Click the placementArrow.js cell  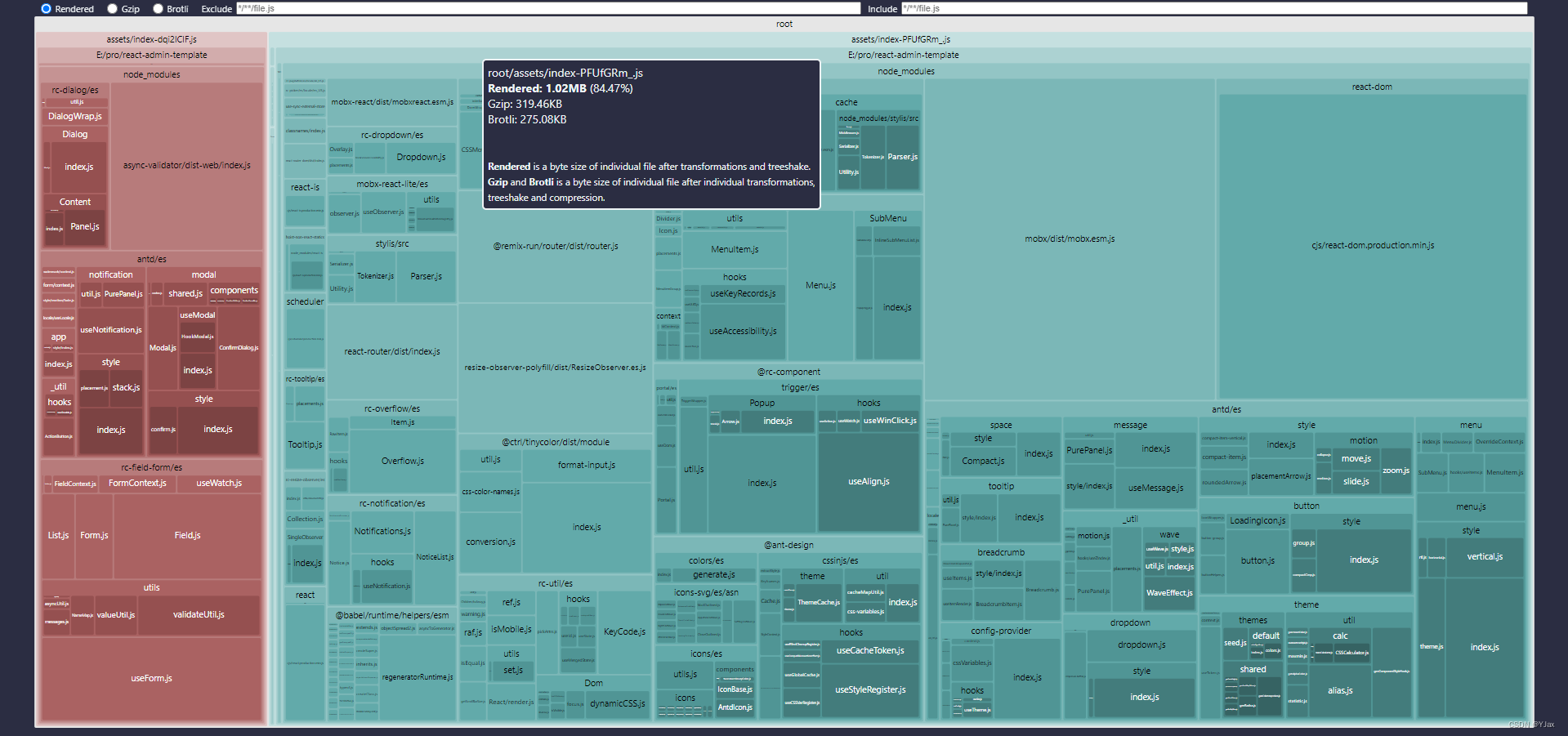coord(1280,476)
